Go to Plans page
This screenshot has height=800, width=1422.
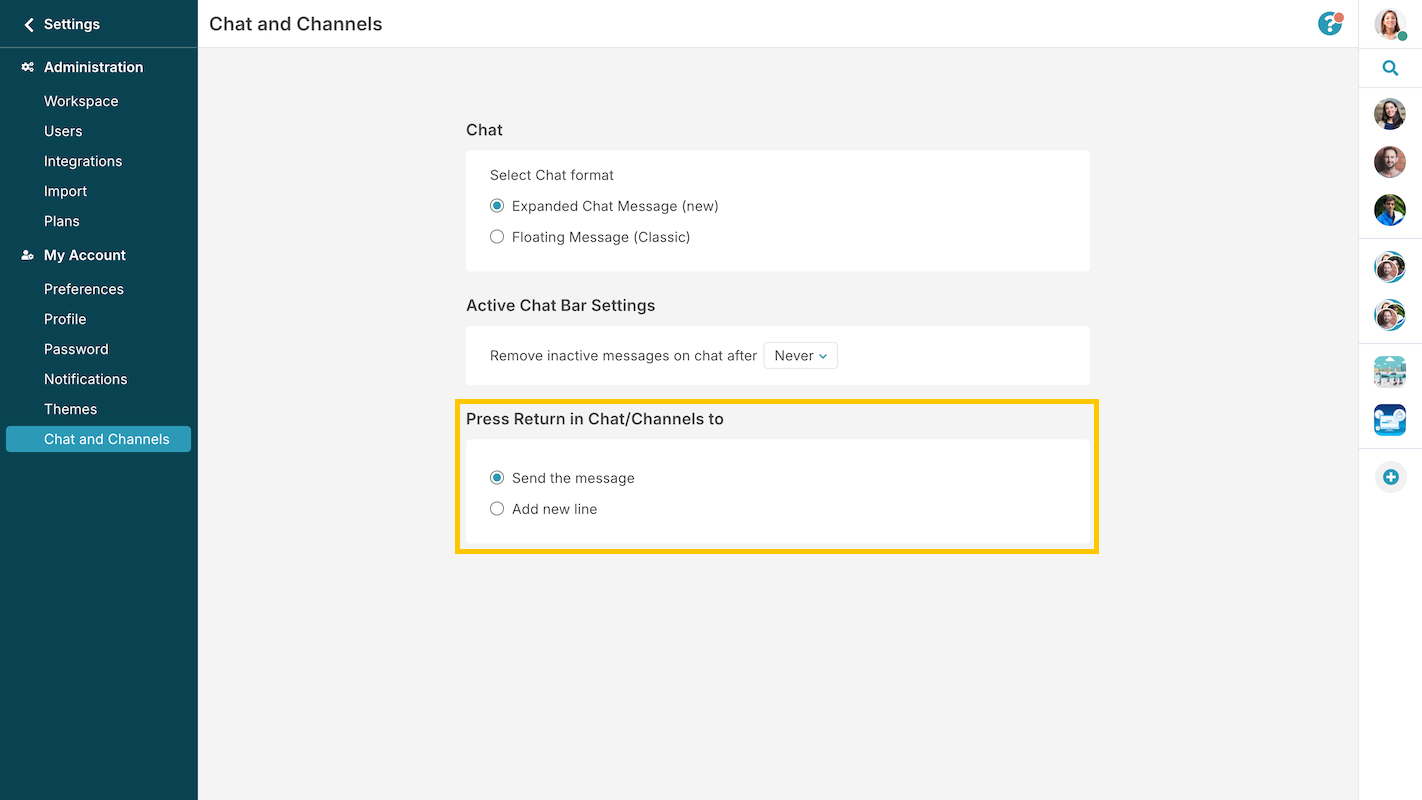tap(62, 221)
